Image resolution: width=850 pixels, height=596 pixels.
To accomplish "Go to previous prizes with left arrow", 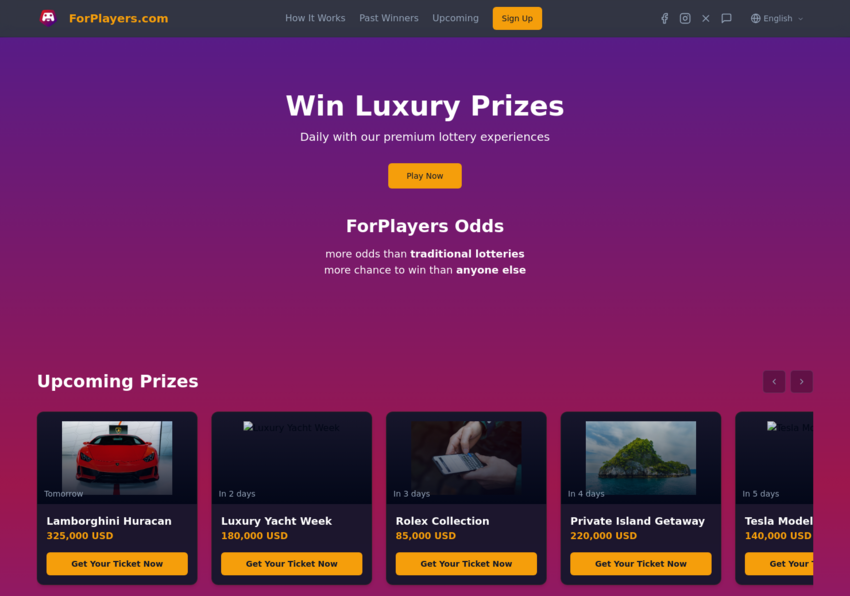I will coord(774,381).
